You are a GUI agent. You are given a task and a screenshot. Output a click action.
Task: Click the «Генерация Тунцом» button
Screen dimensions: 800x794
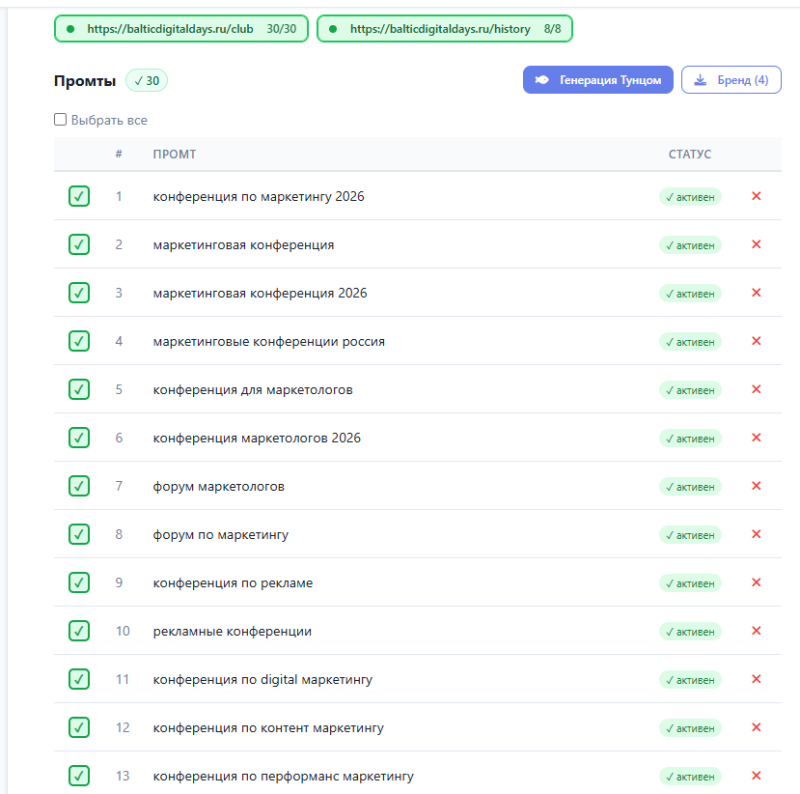tap(598, 80)
